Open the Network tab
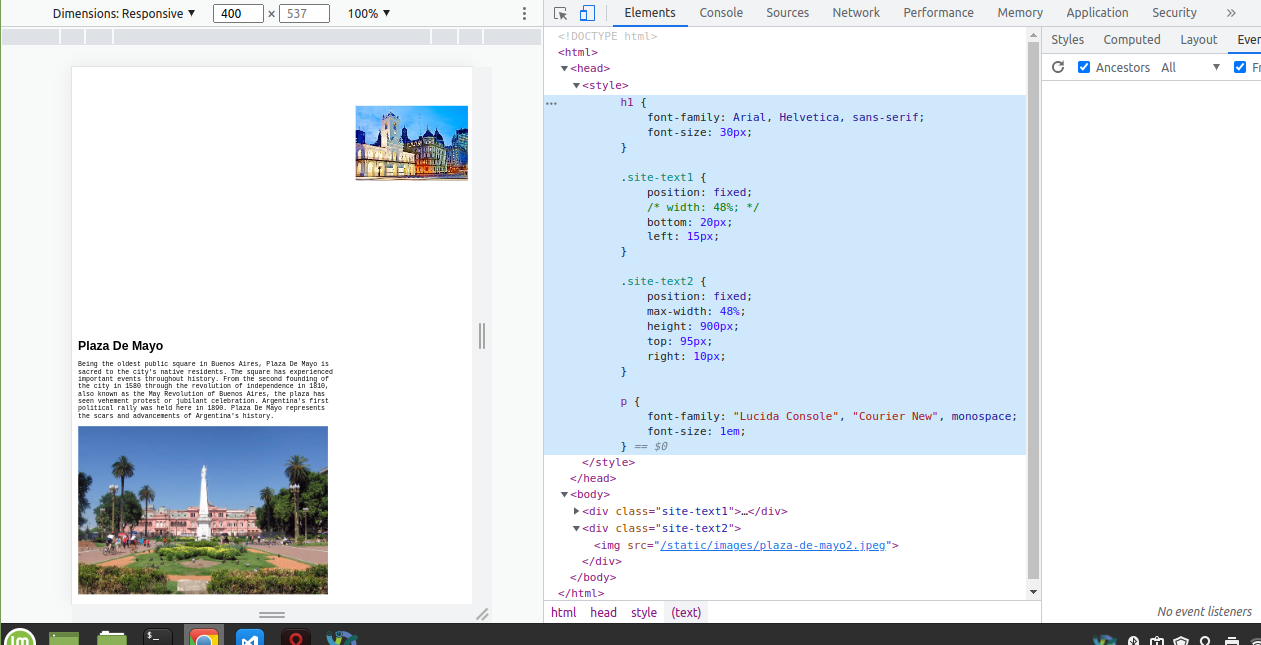This screenshot has height=645, width=1261. (x=856, y=13)
